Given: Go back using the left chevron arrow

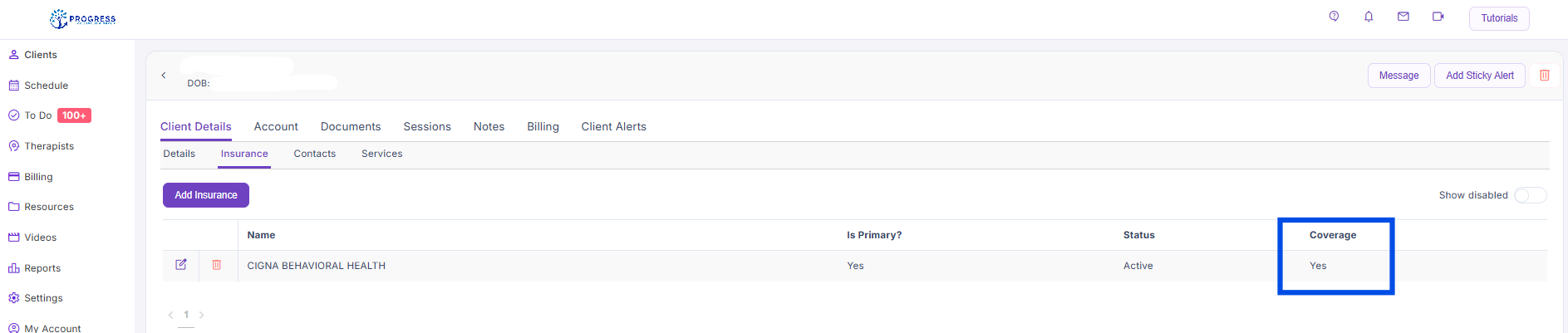Looking at the screenshot, I should (164, 76).
